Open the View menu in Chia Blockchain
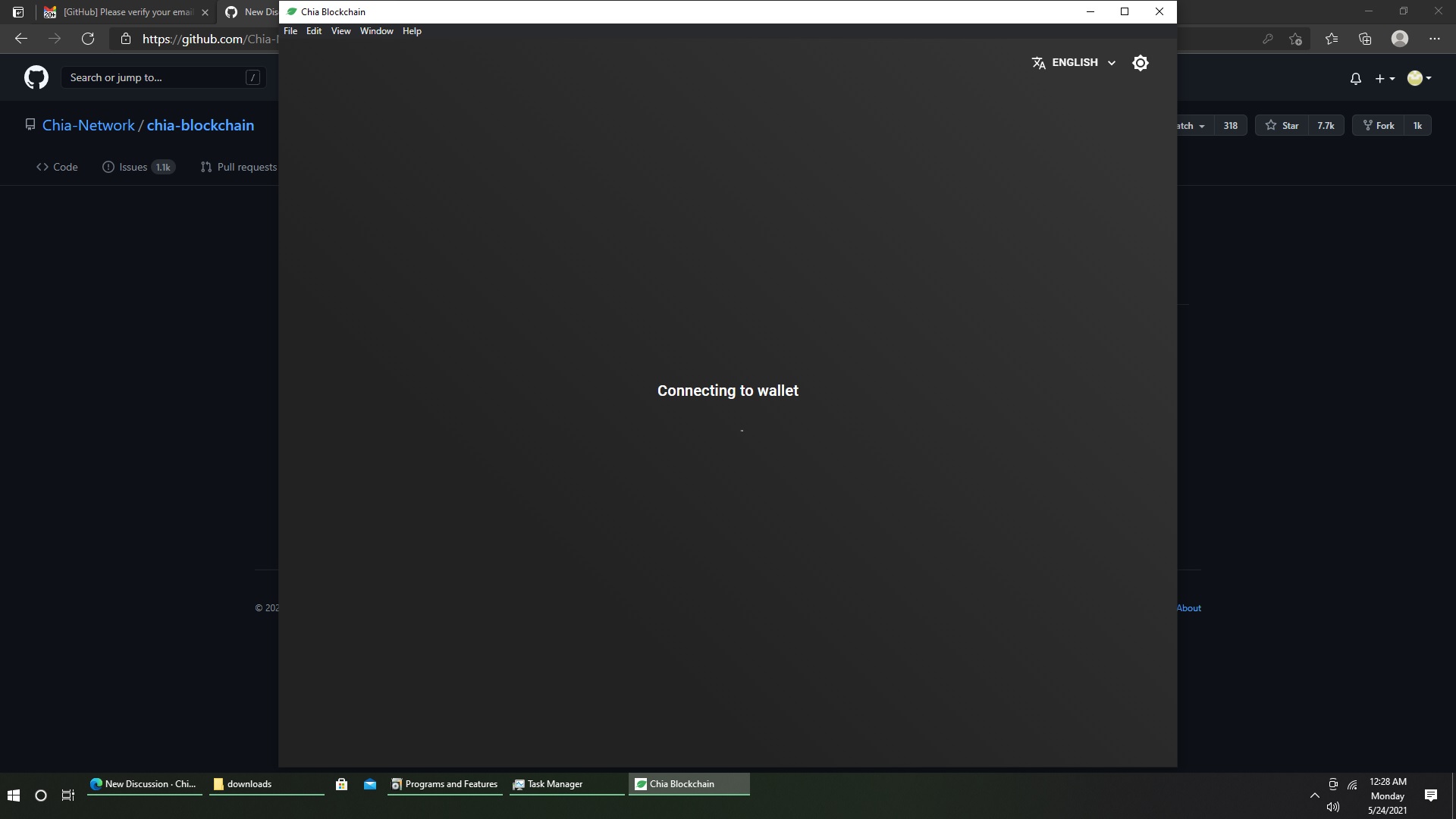The width and height of the screenshot is (1456, 819). (340, 31)
